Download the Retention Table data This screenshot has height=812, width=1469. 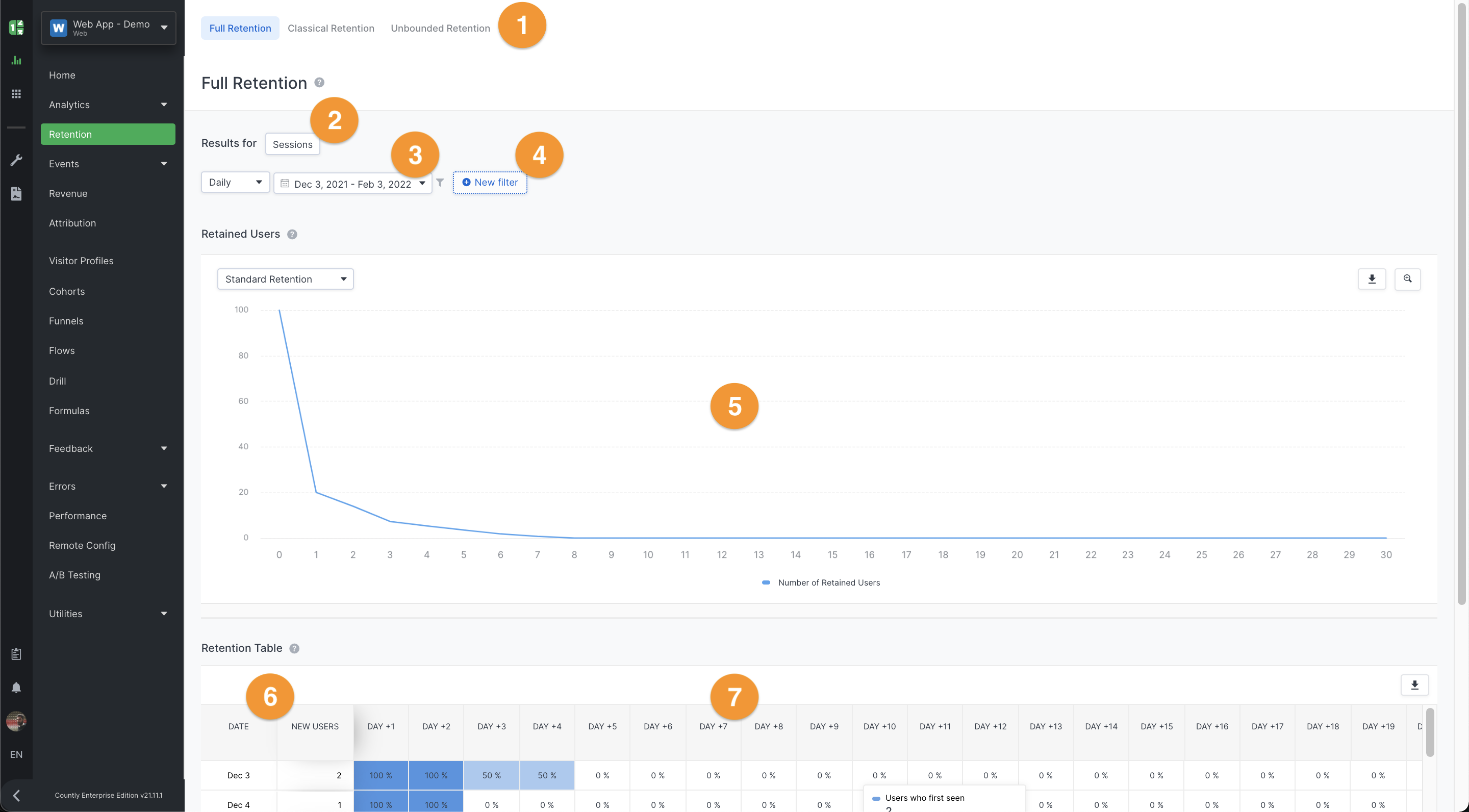point(1414,685)
